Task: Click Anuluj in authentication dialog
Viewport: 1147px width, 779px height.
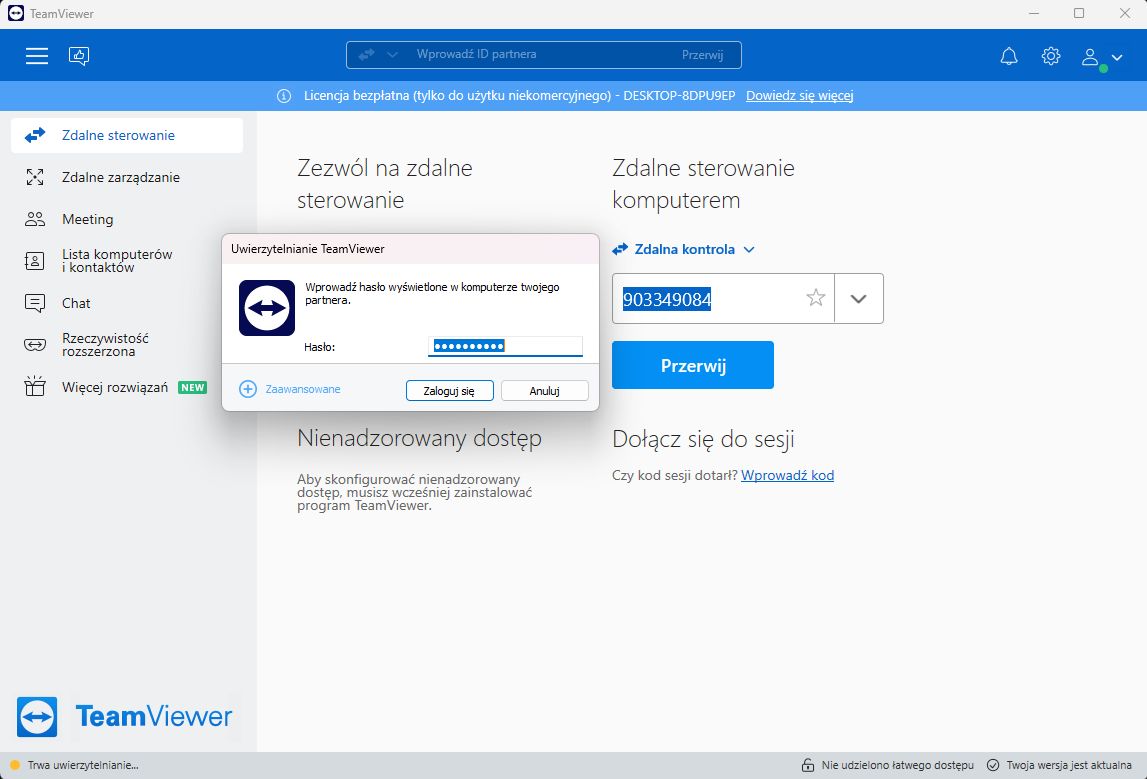Action: [544, 391]
